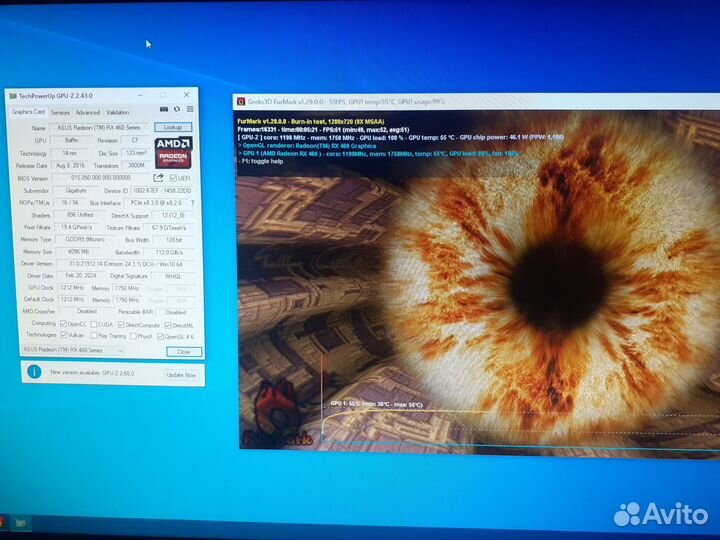Click the Memory Type GDDR5 (Micron) value

point(85,239)
